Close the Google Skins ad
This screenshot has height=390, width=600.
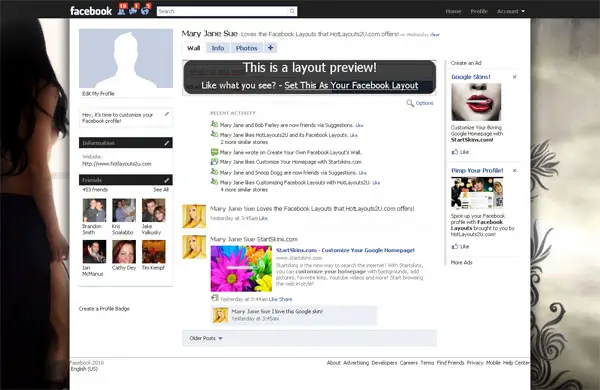pos(515,77)
